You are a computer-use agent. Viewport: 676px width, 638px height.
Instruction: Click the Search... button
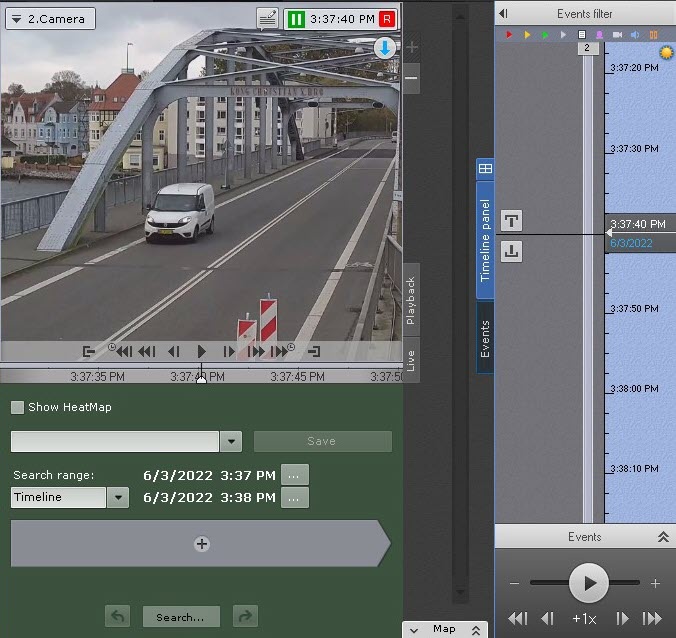(180, 617)
